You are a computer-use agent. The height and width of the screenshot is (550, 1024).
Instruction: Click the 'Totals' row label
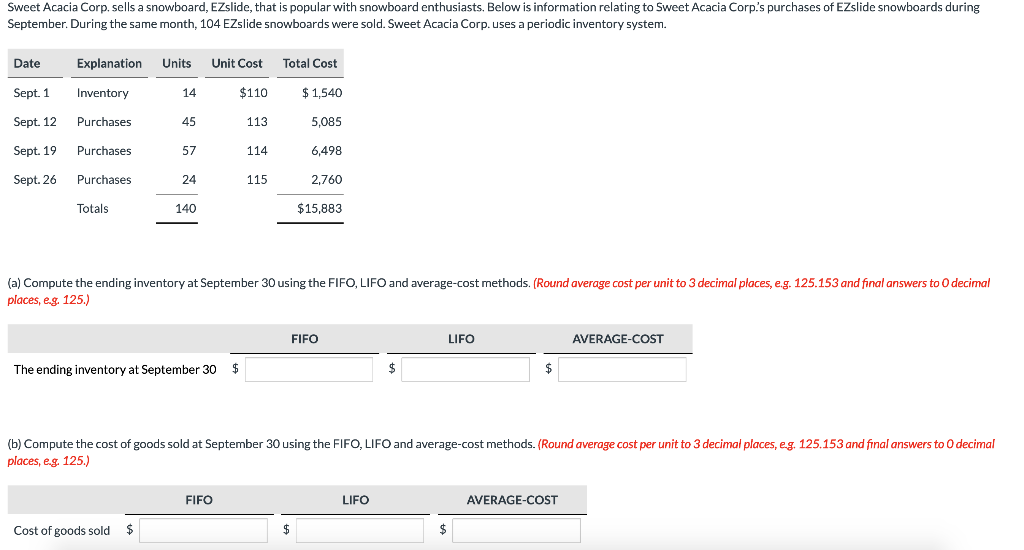(92, 208)
